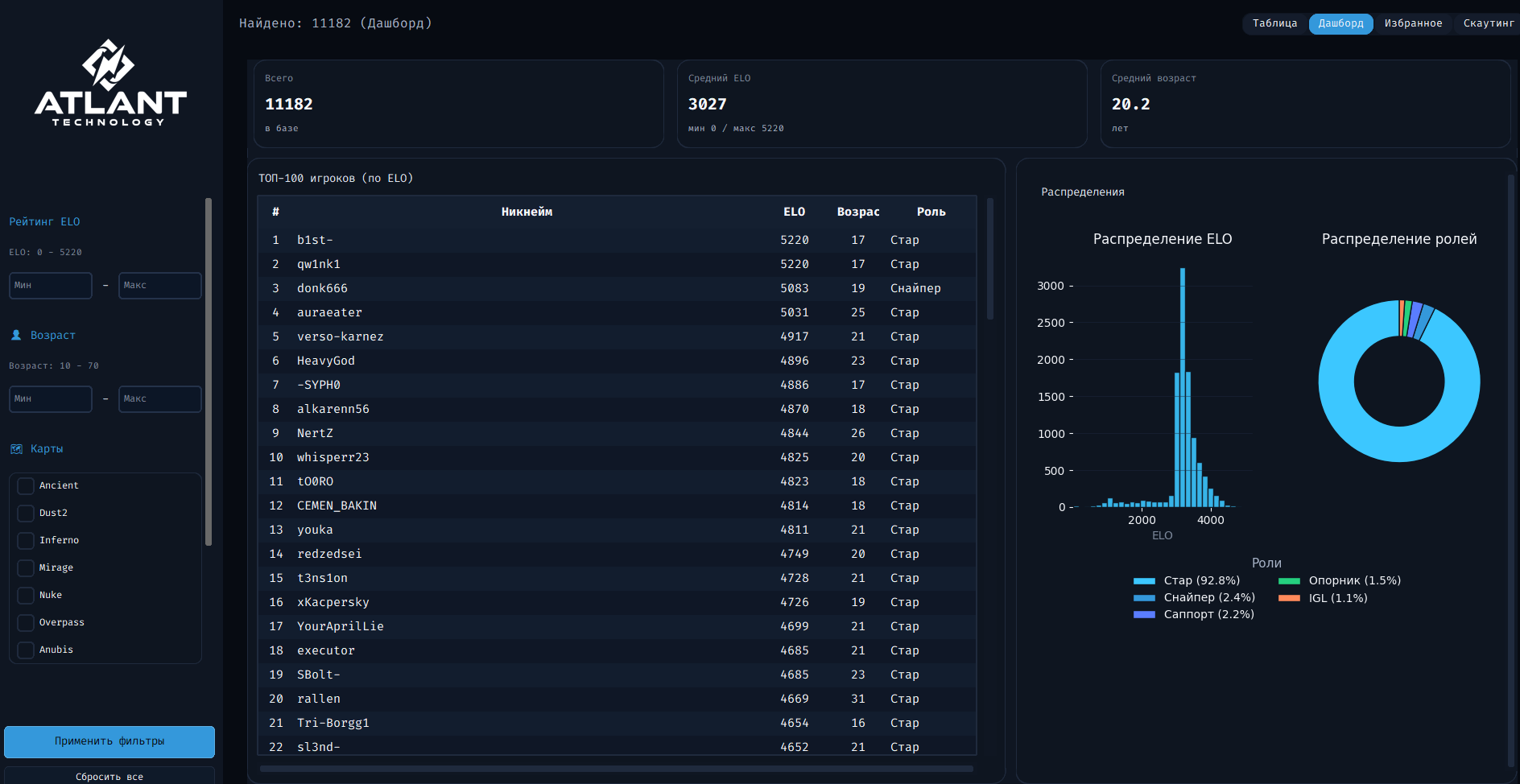
Task: Focus the ELO minimum input field
Action: 51,285
